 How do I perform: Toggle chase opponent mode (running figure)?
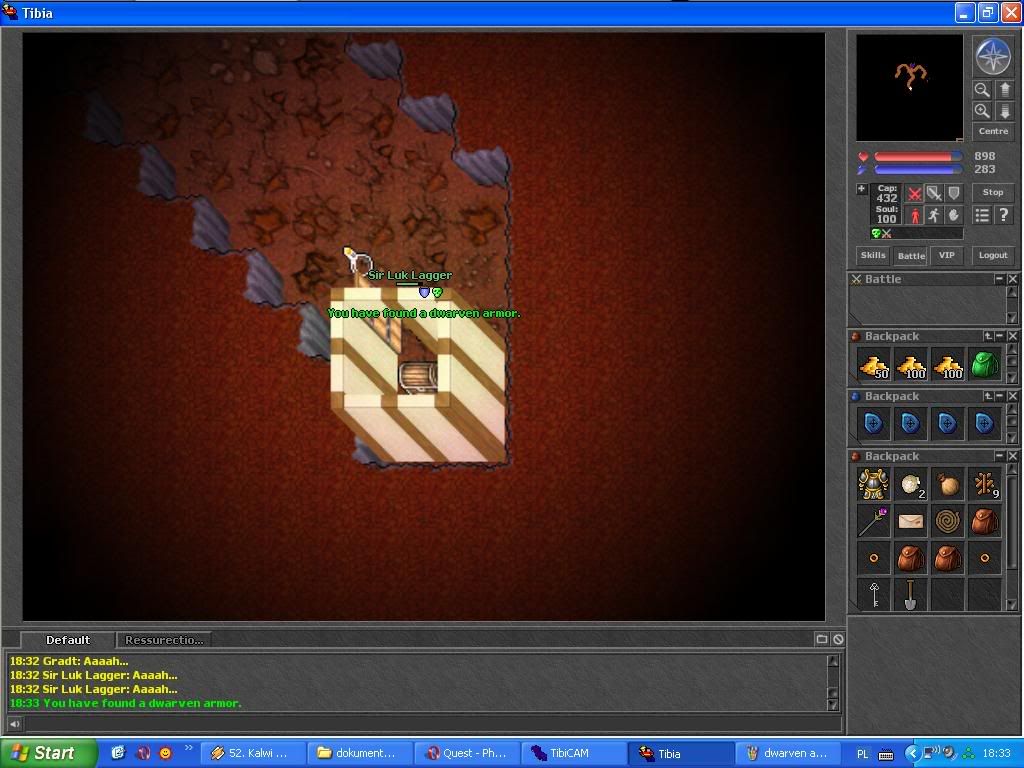tap(934, 215)
